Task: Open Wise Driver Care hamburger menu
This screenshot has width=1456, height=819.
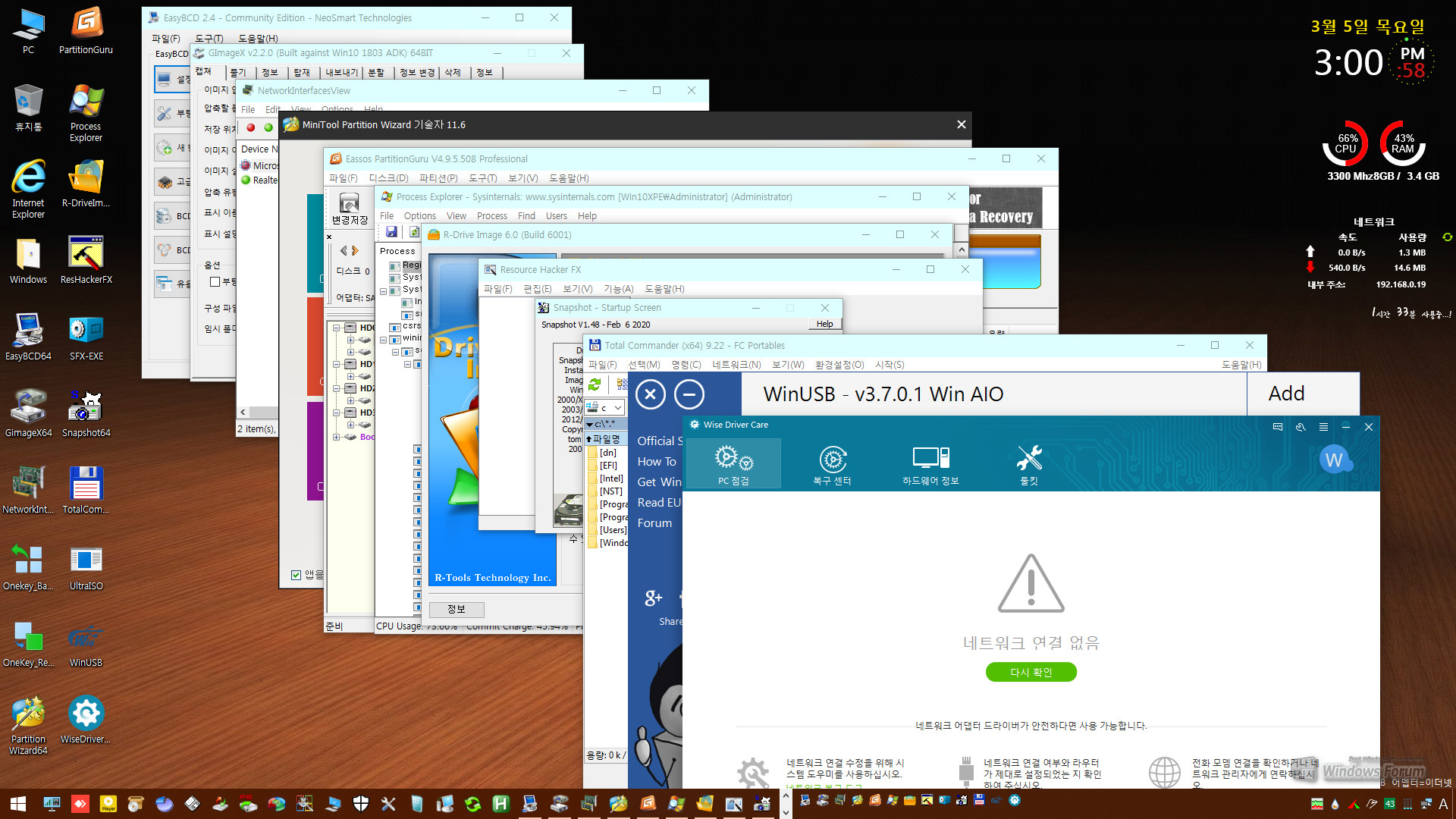Action: 1323,427
